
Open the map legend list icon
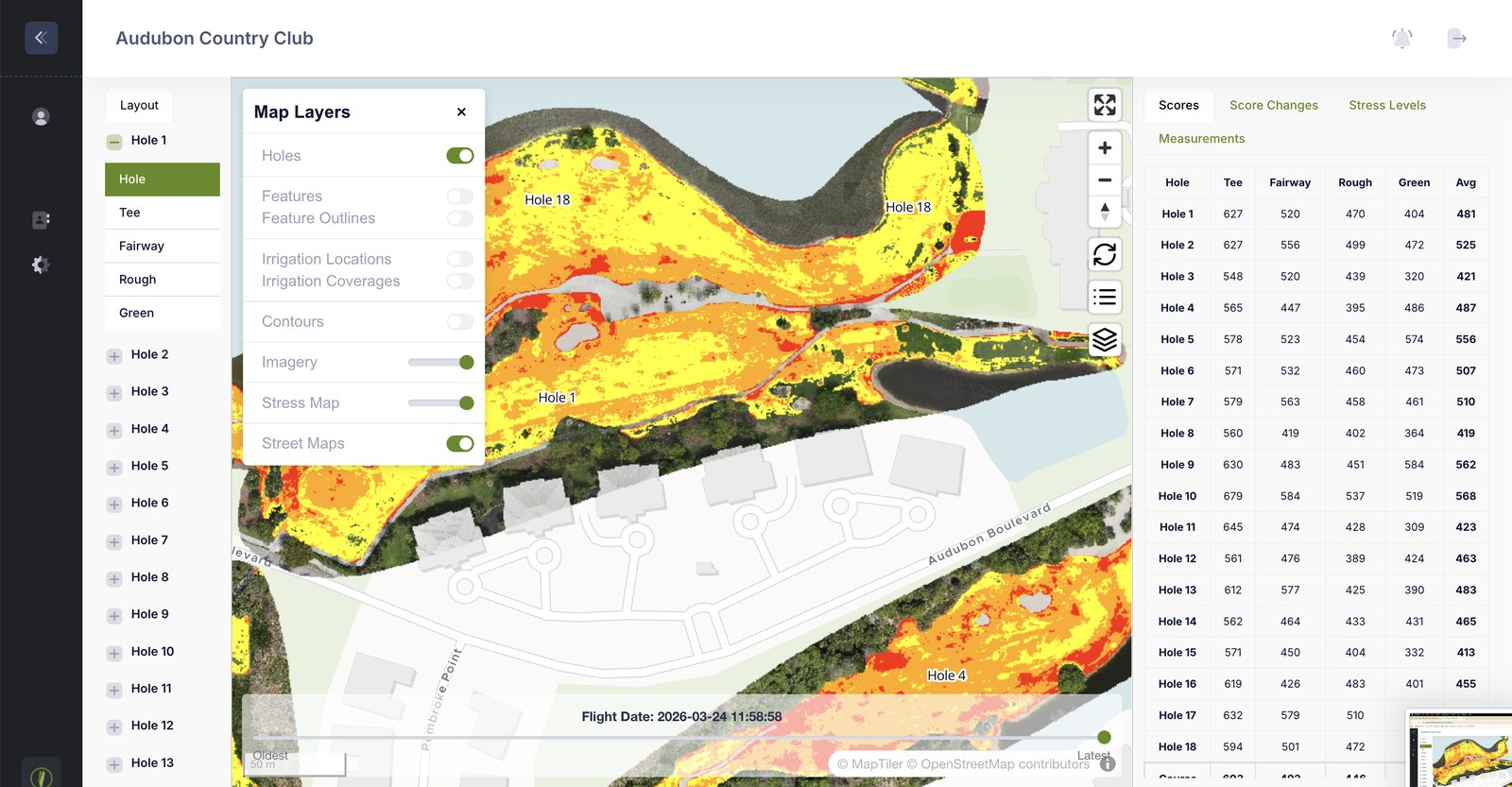[1105, 297]
